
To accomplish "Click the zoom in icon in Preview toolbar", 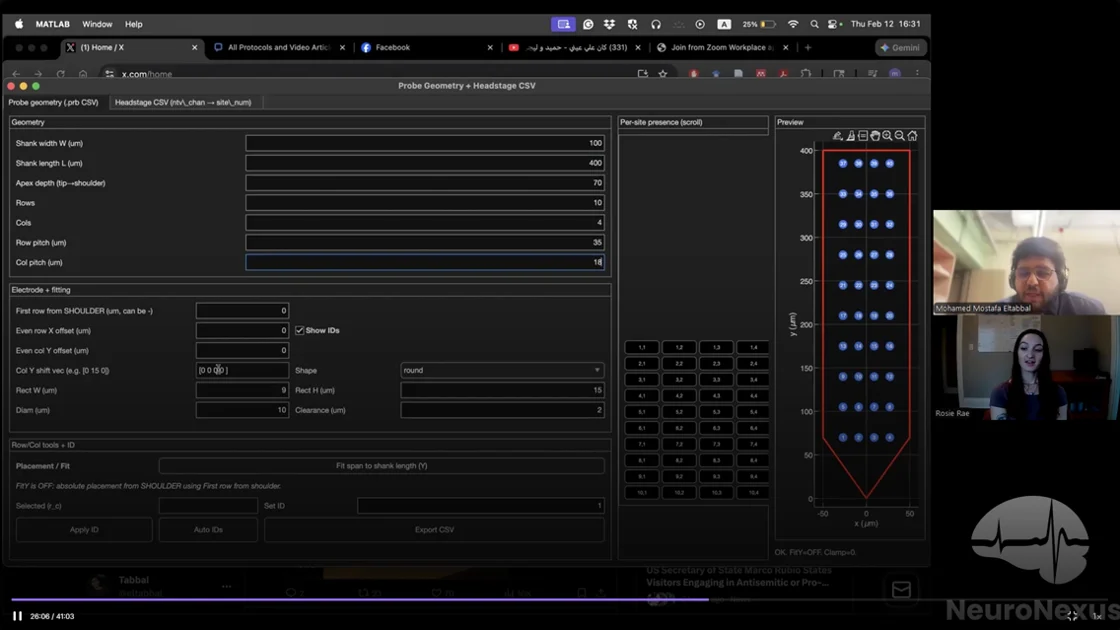I will tap(887, 136).
